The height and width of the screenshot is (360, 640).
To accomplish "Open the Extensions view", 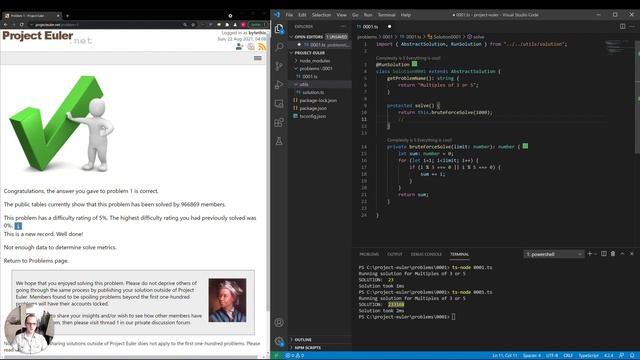I will pyautogui.click(x=279, y=122).
